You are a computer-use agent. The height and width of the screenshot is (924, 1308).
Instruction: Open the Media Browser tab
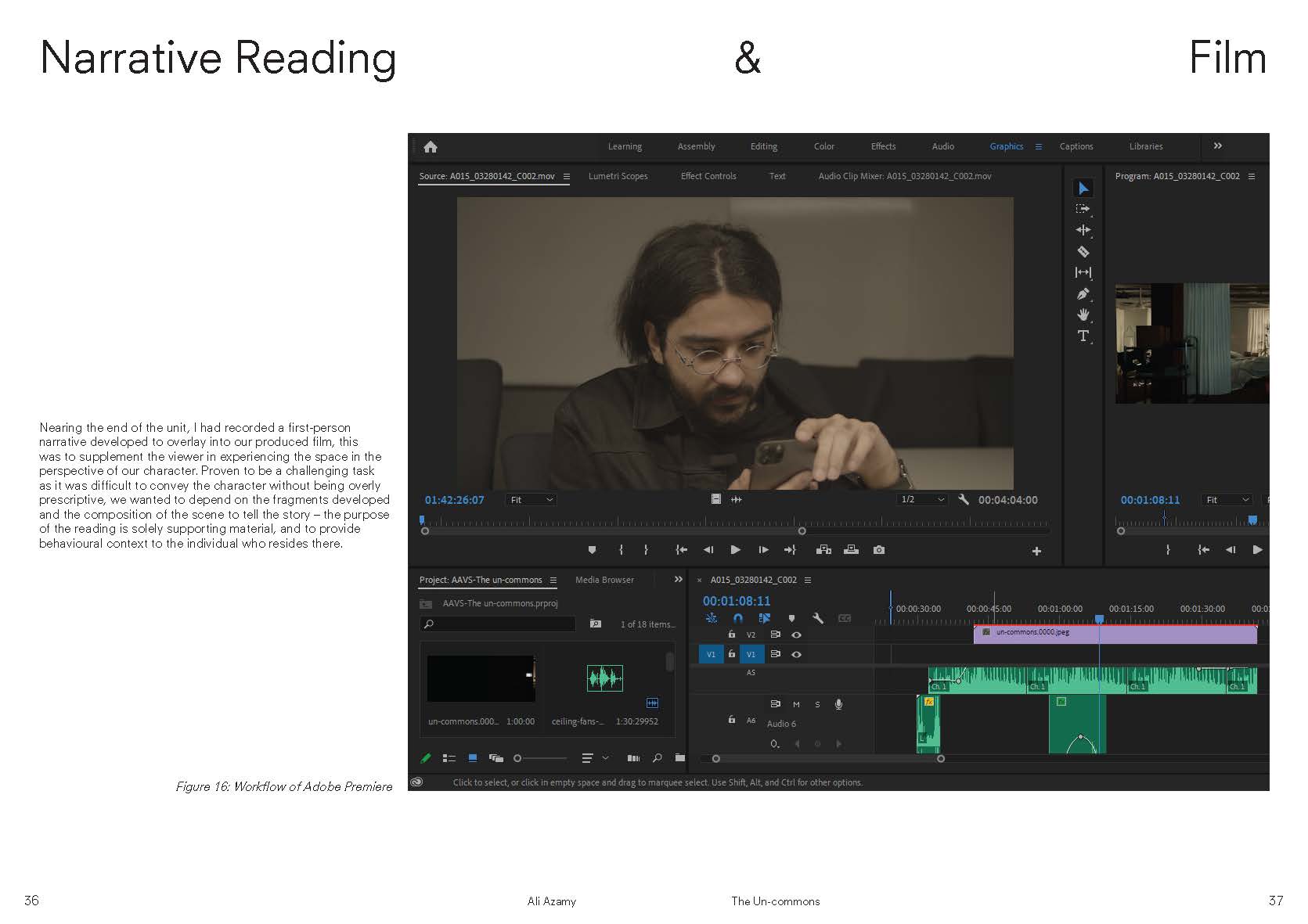[x=604, y=580]
